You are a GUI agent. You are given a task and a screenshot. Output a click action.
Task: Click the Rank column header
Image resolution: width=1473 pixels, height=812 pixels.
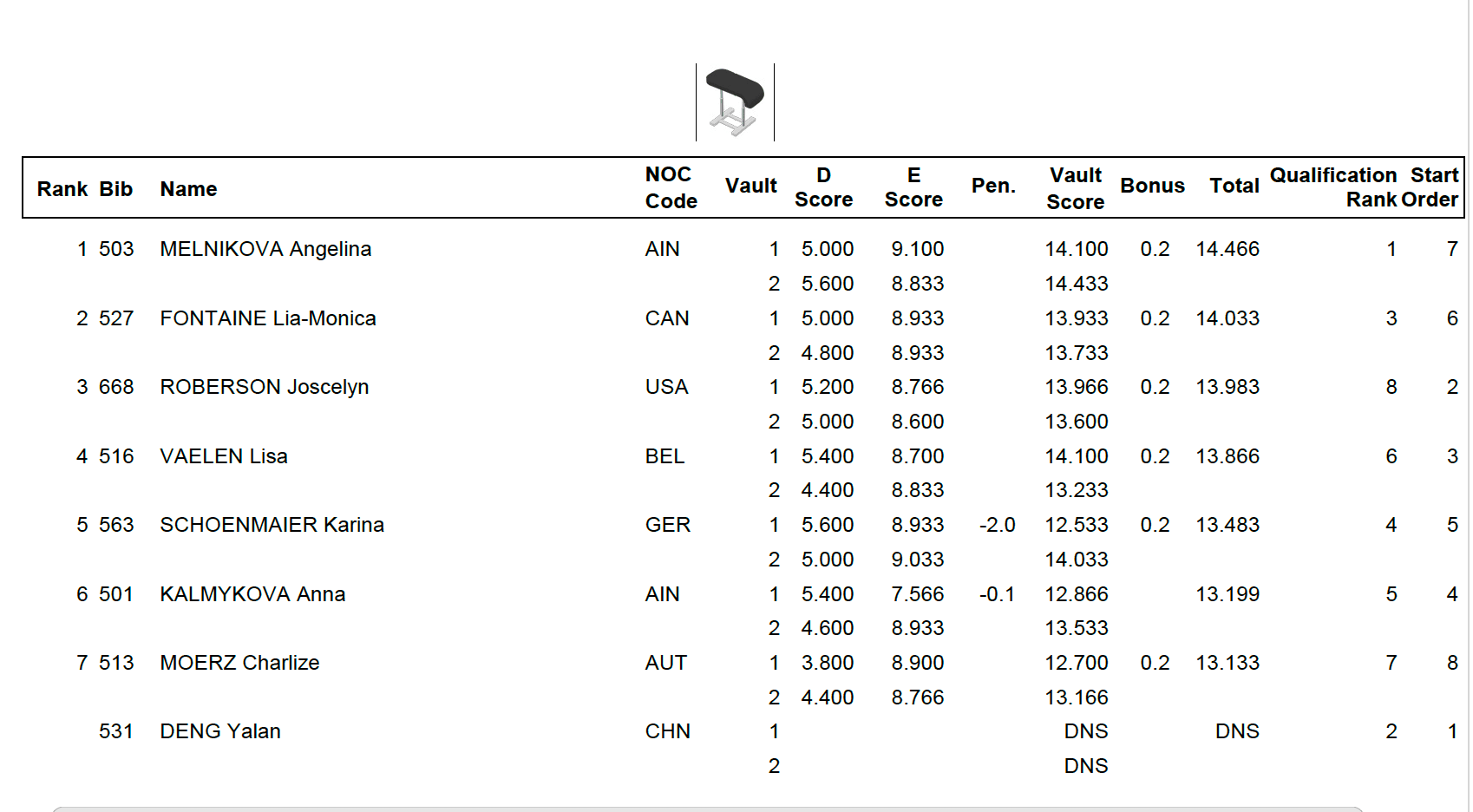62,189
